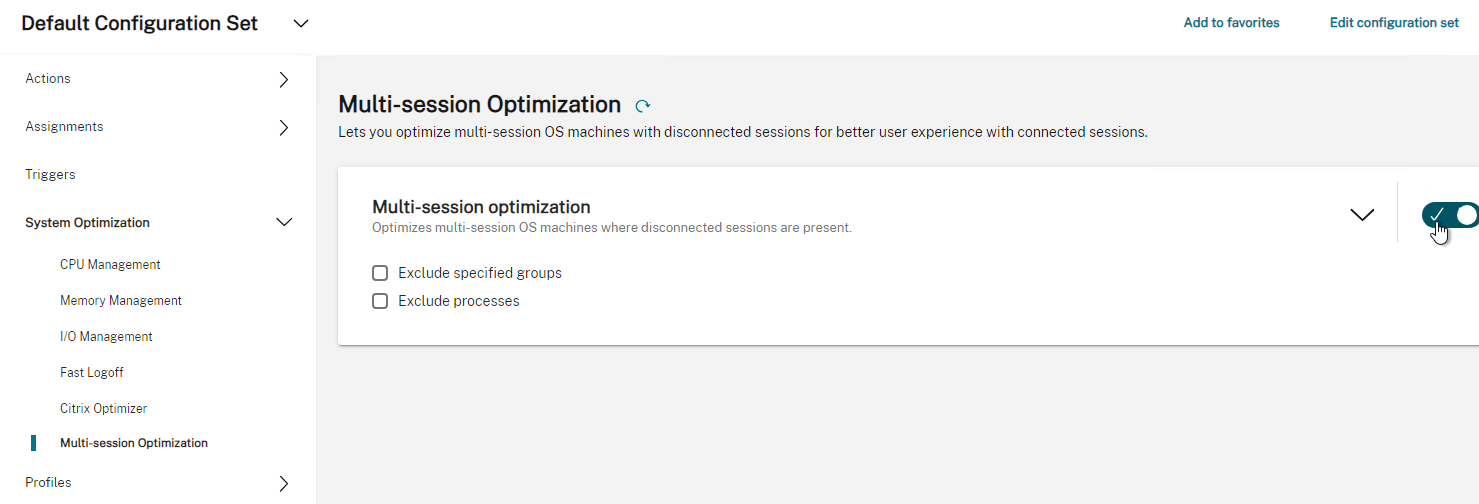Disable the Multi-session optimization toggle
Screen dimensions: 1479x504
(x=1450, y=214)
